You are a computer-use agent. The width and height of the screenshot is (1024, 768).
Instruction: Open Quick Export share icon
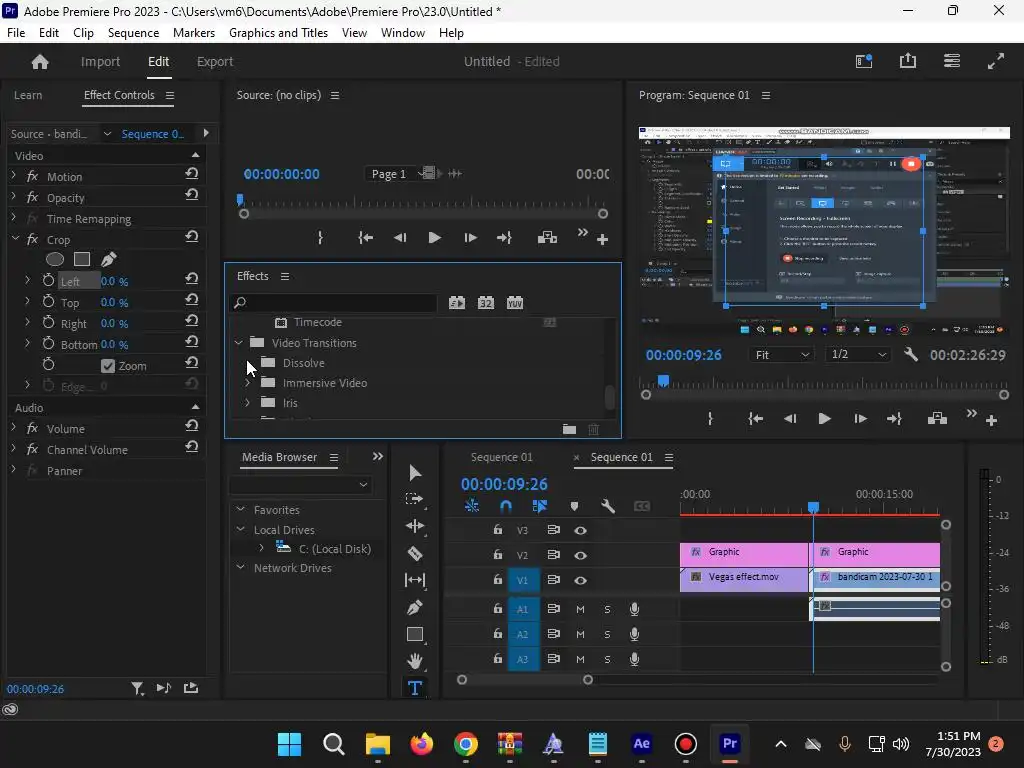(908, 61)
